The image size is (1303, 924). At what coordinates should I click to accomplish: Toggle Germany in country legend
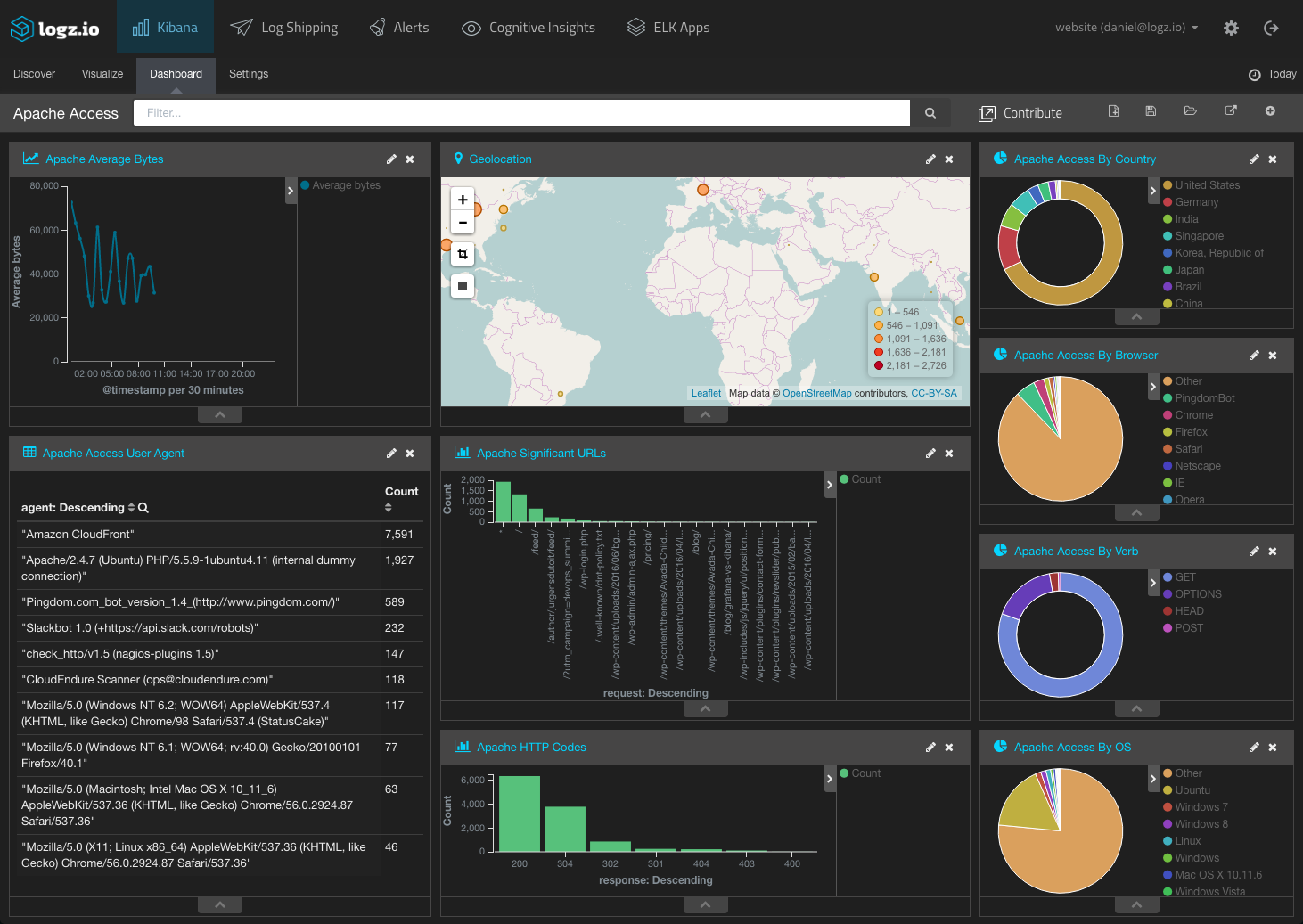pos(1191,202)
